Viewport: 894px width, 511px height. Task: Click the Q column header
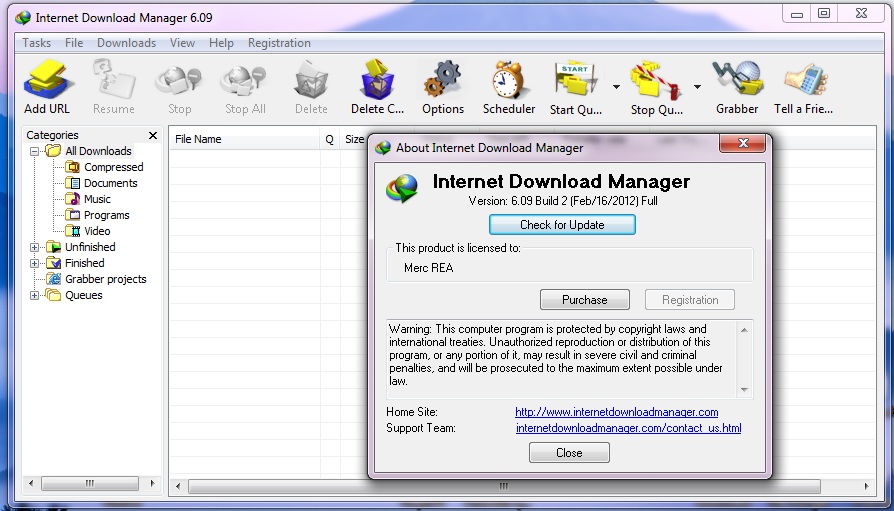[330, 139]
